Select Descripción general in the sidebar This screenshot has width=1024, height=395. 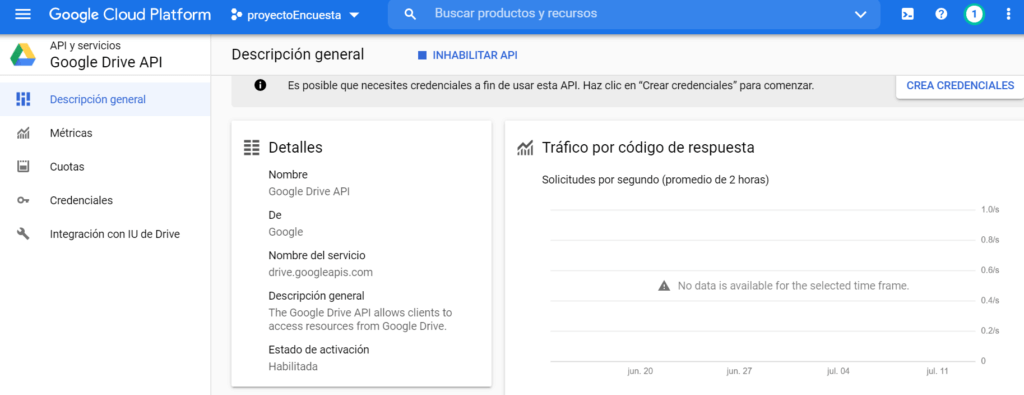(105, 100)
